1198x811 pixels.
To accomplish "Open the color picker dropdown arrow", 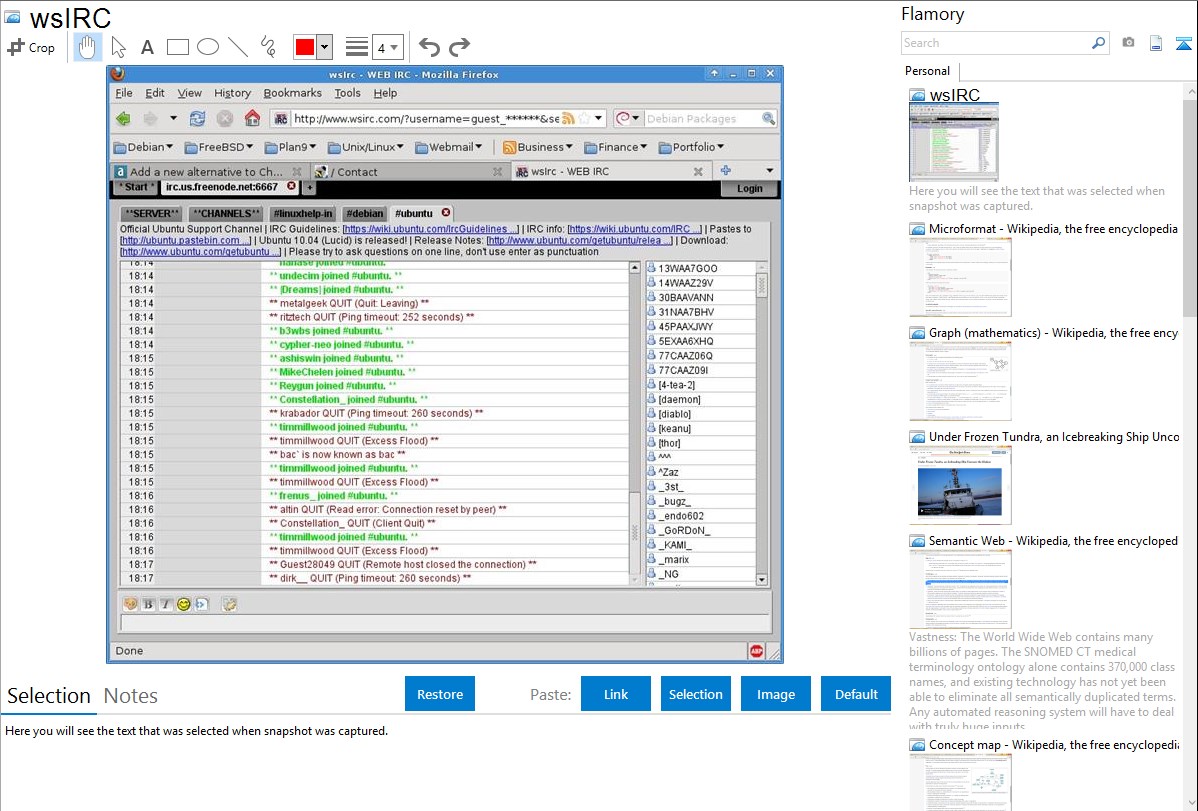I will [x=325, y=47].
